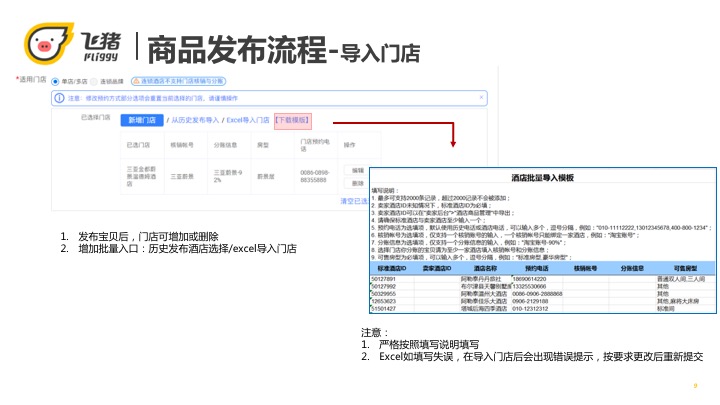Image resolution: width=720 pixels, height=405 pixels.
Task: Close the blue notice bar with the X
Action: 481,97
